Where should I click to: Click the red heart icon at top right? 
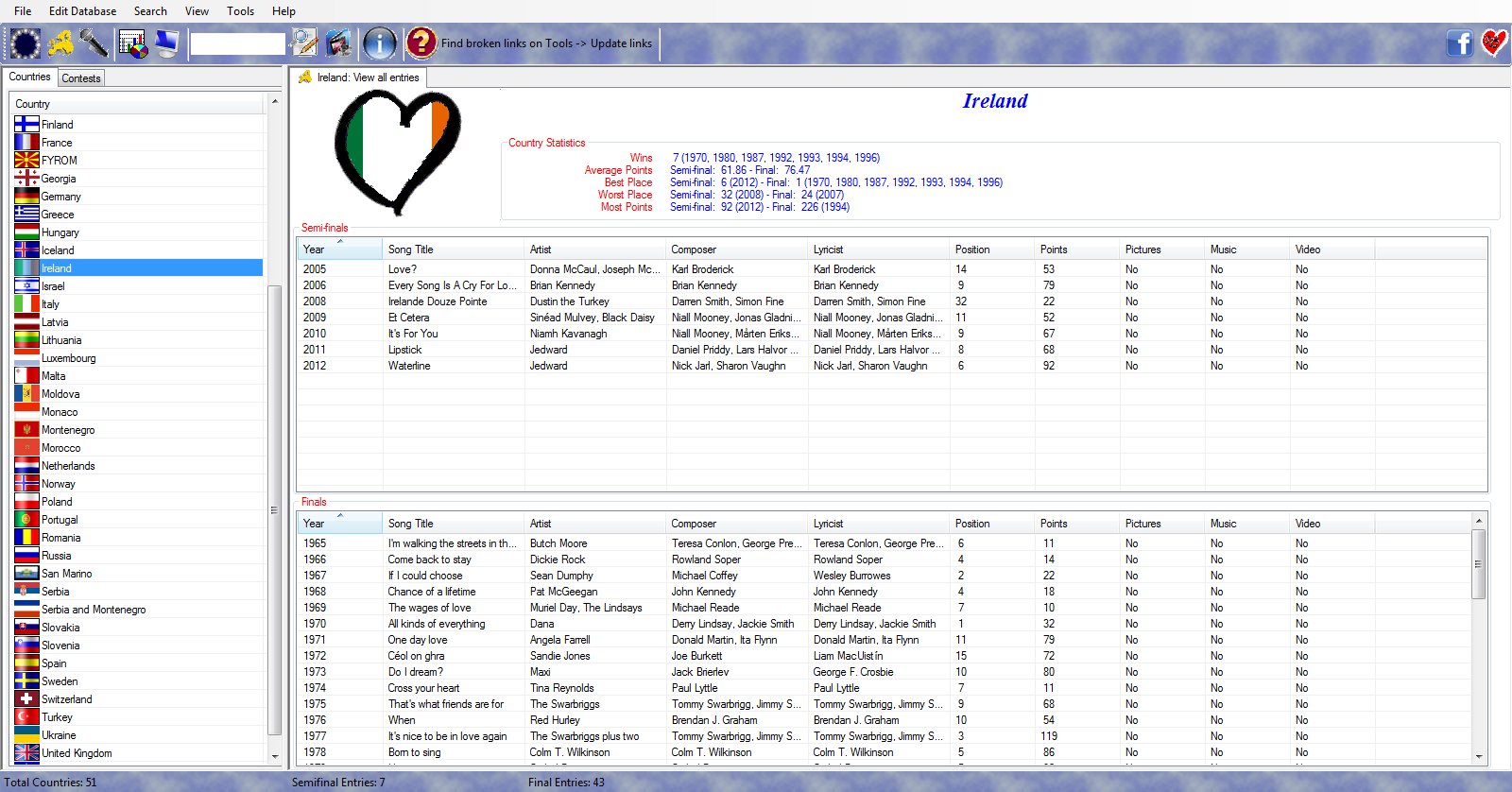1494,43
